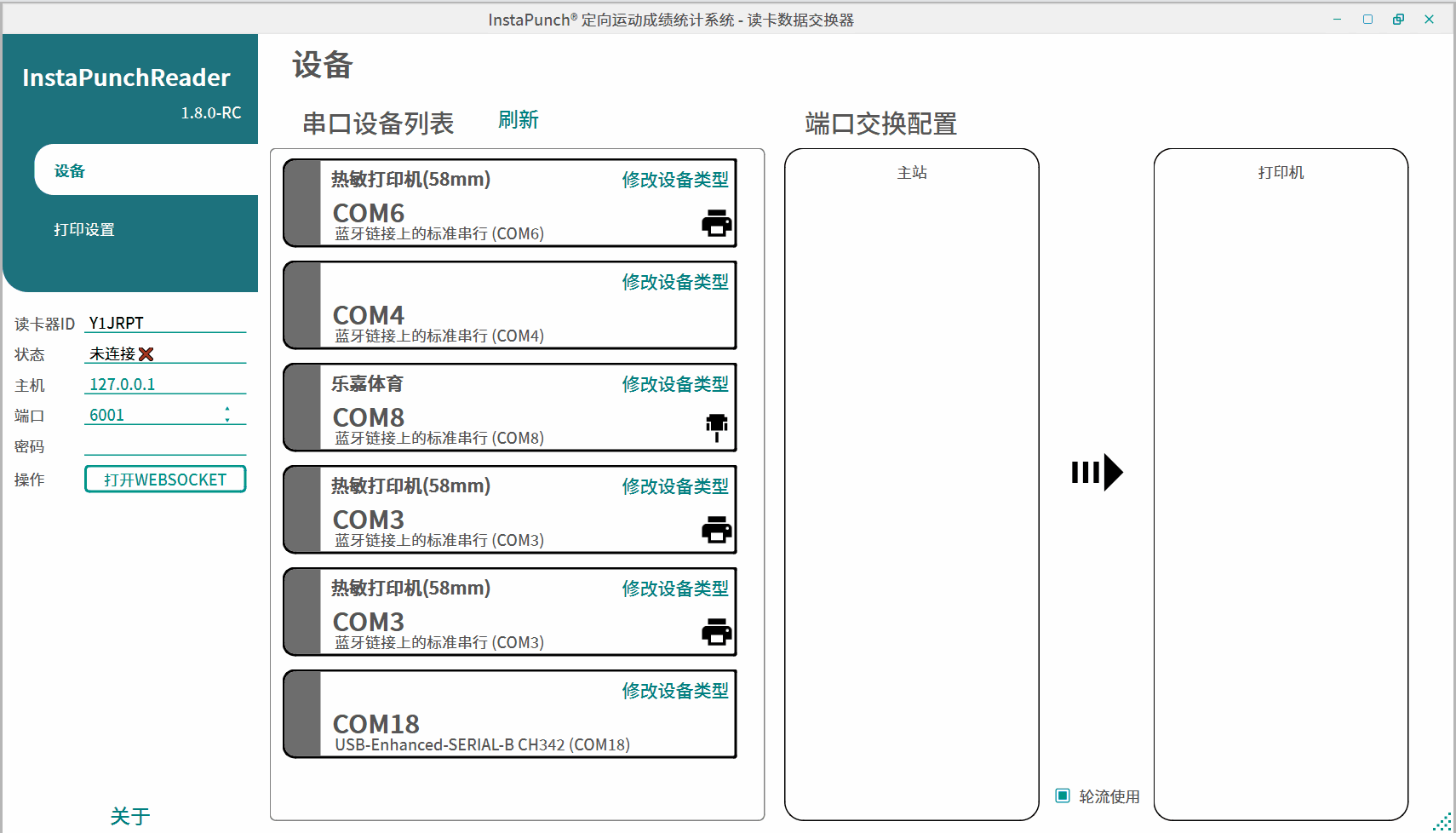Click the gray handle of the COM18 device
The width and height of the screenshot is (1456, 833).
click(x=302, y=714)
